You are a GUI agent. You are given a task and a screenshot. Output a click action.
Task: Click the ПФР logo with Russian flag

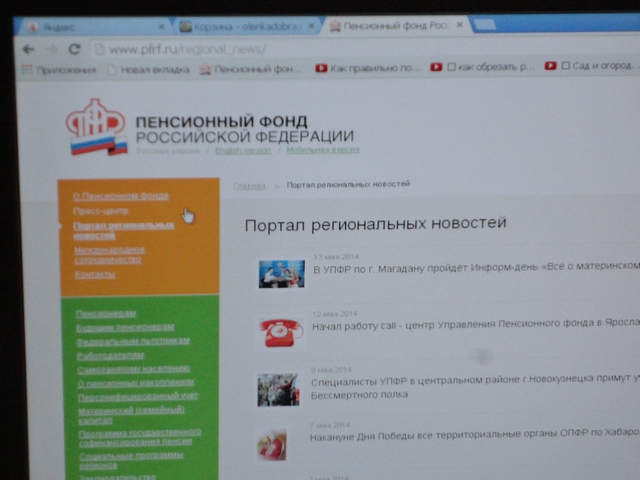(x=96, y=127)
